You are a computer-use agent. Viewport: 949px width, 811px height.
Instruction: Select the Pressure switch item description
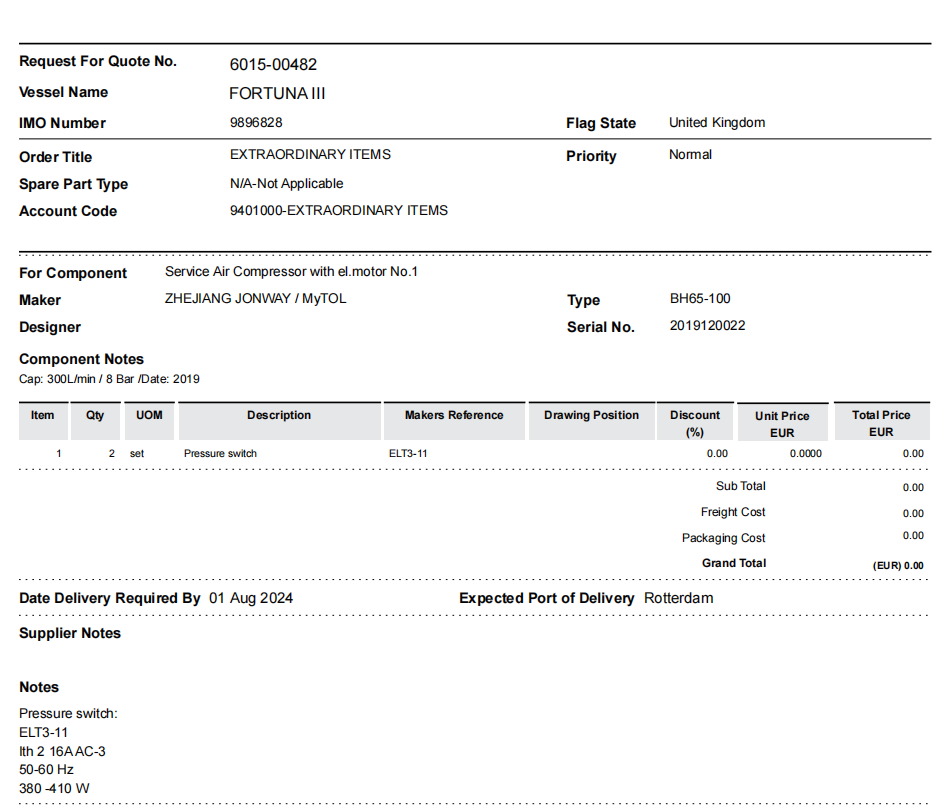[x=220, y=454]
